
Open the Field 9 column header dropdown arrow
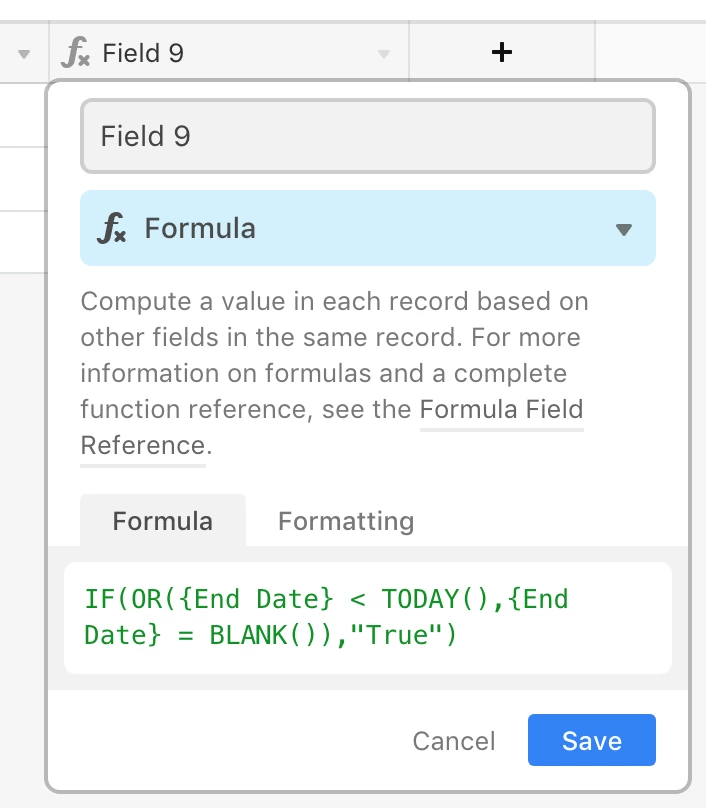click(x=383, y=54)
